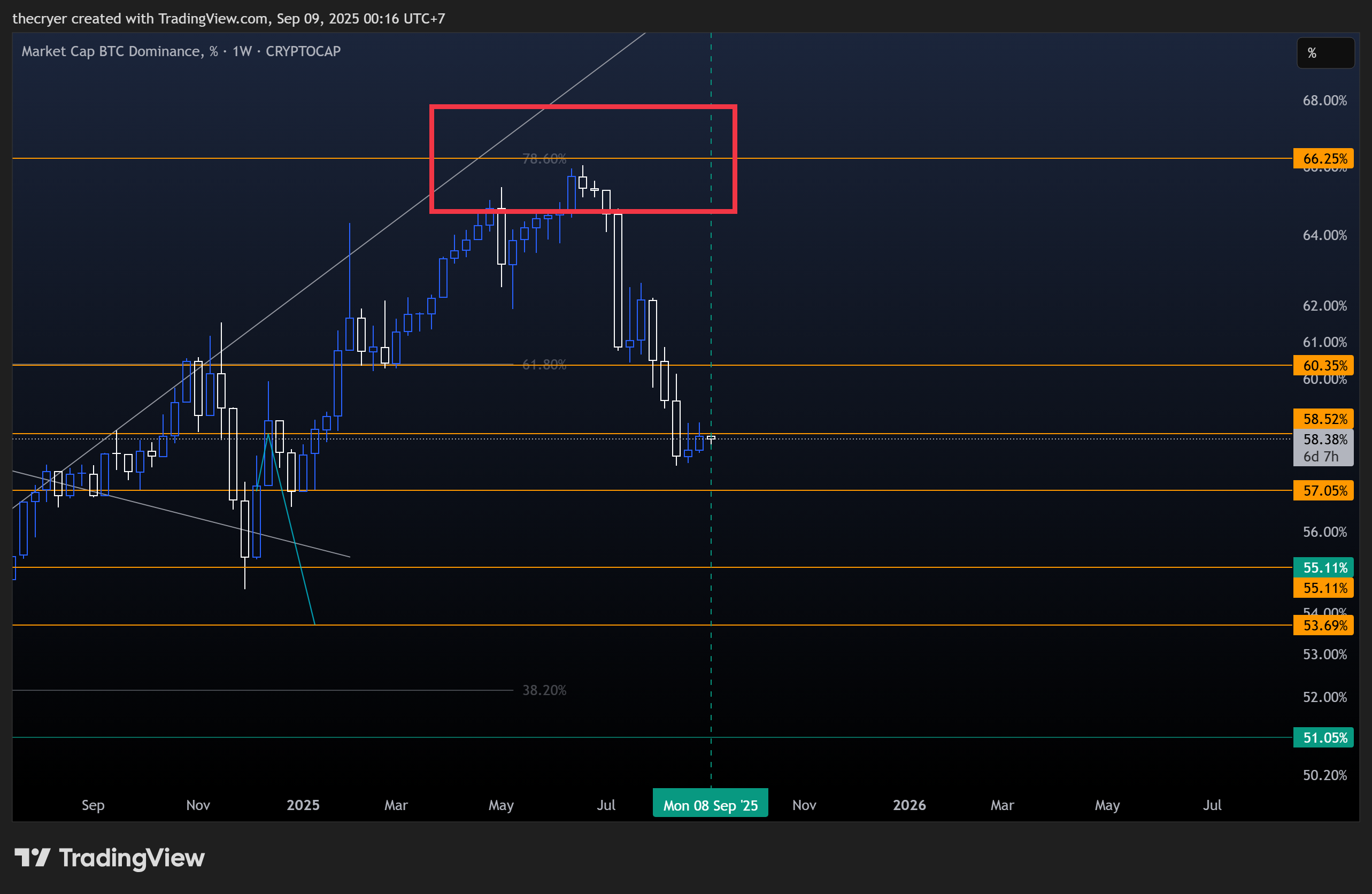The image size is (1372, 894).
Task: Click the green 55.11% price label
Action: 1323,567
